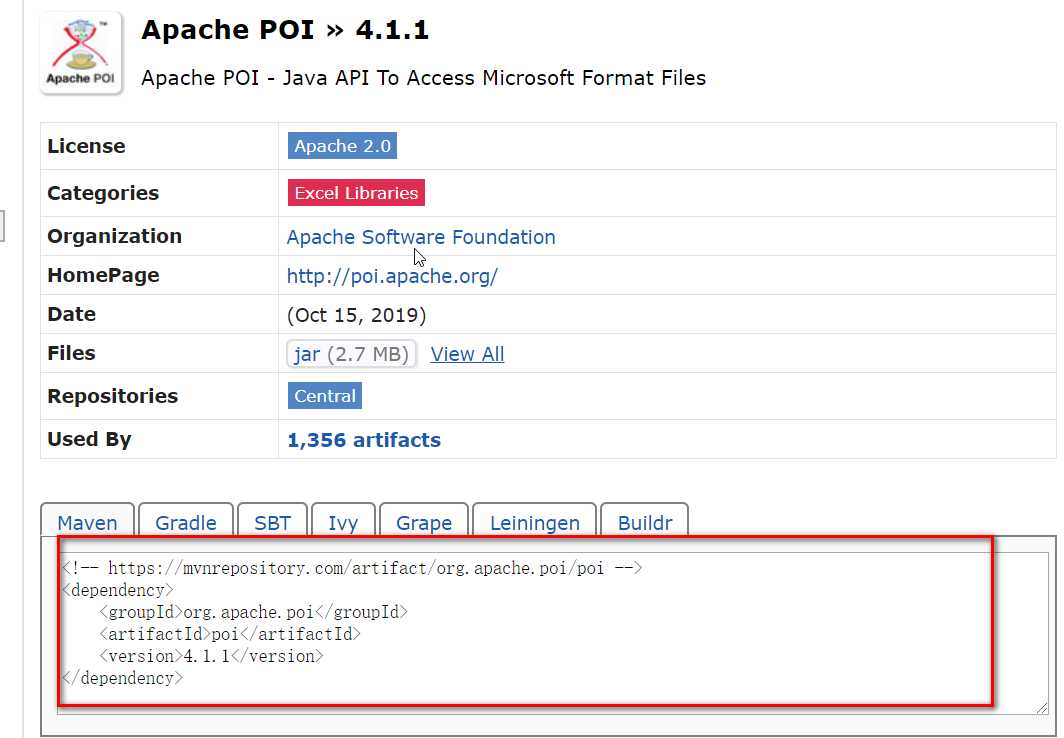The image size is (1064, 738).
Task: Switch to the Ivy tab
Action: [343, 521]
